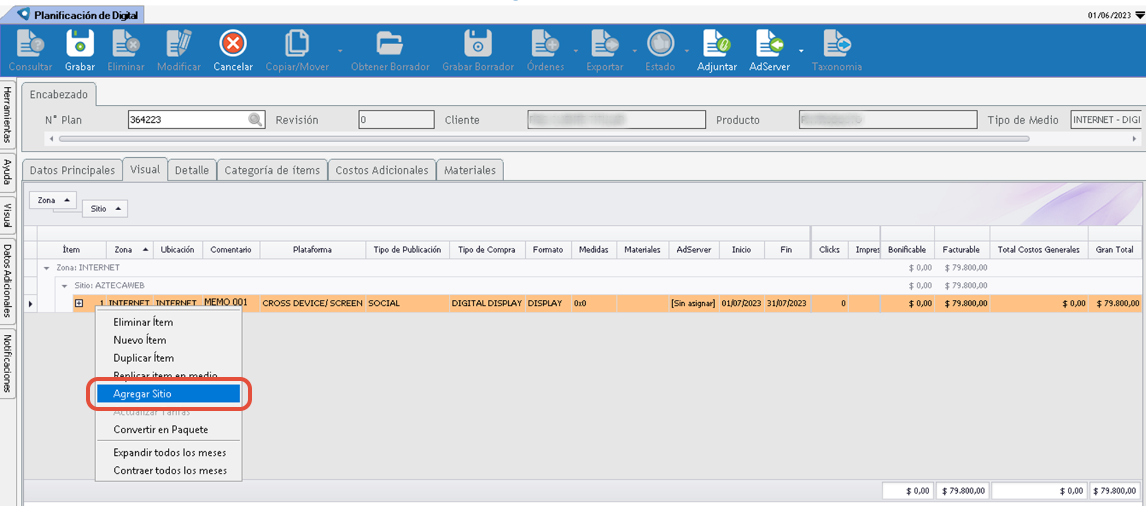Screen dimensions: 1146x506
Task: Click the Taxonomía toolbar icon
Action: tap(837, 45)
